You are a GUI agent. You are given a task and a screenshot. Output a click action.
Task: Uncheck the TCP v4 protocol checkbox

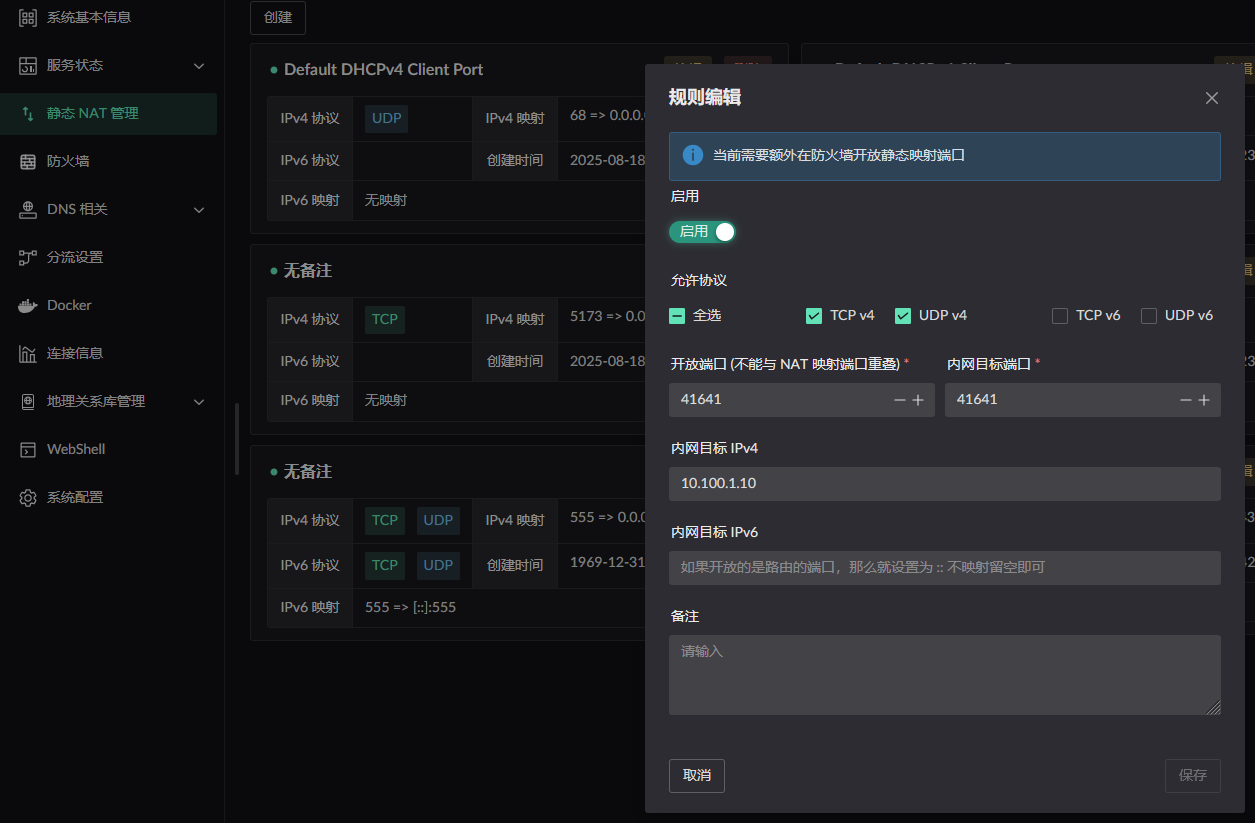pos(814,316)
